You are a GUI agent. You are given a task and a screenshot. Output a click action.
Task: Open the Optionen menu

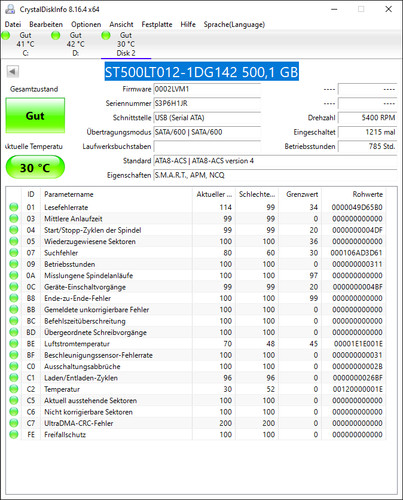click(x=86, y=24)
